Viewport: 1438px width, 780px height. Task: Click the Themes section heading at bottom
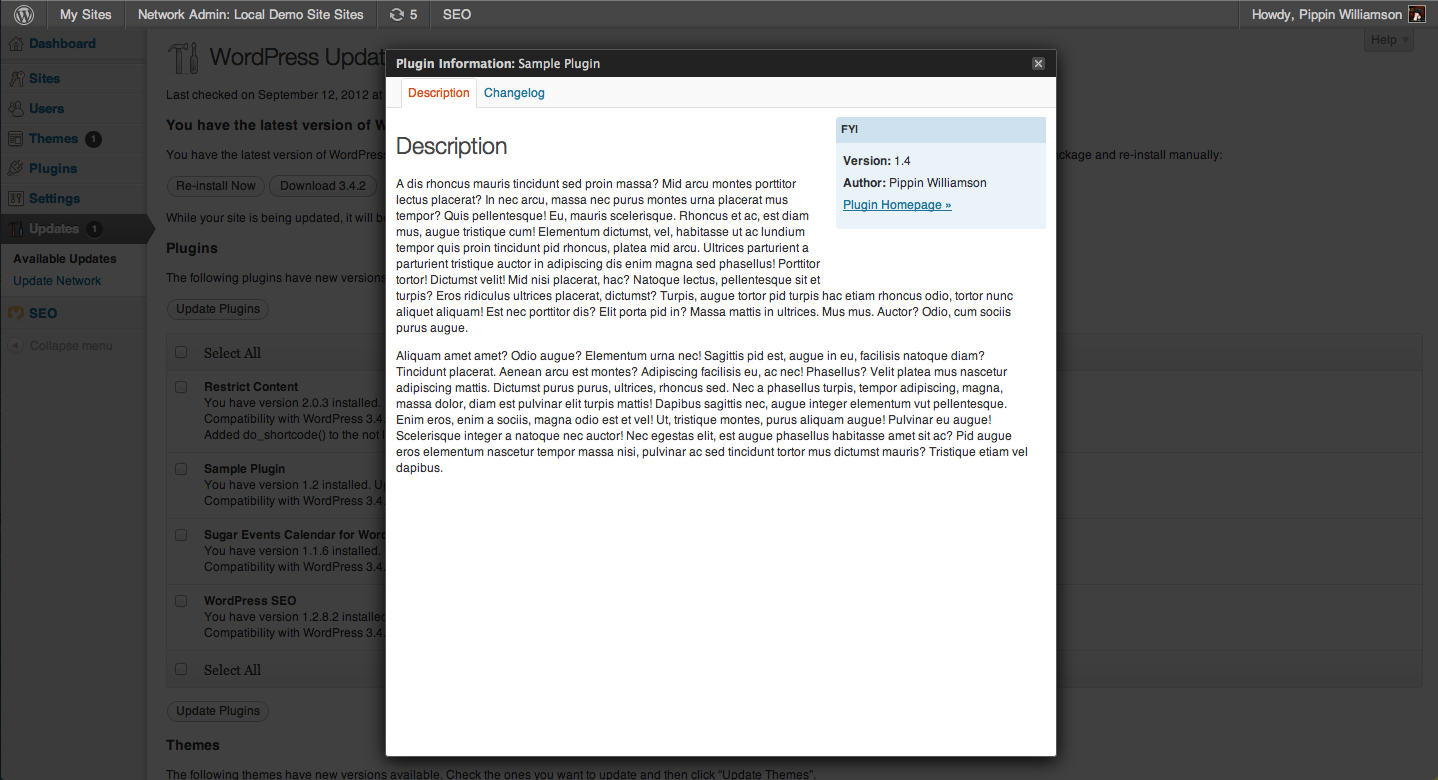[x=193, y=745]
